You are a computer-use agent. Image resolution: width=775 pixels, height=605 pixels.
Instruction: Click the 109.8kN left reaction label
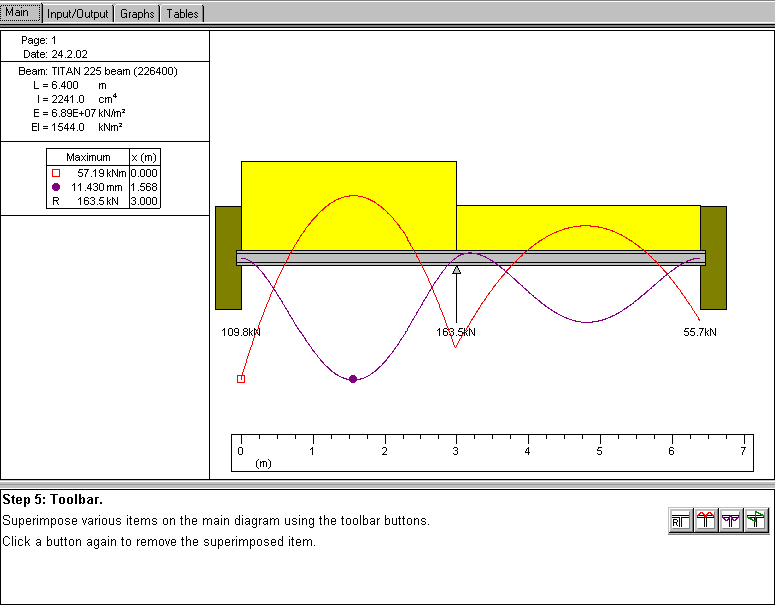tap(241, 332)
